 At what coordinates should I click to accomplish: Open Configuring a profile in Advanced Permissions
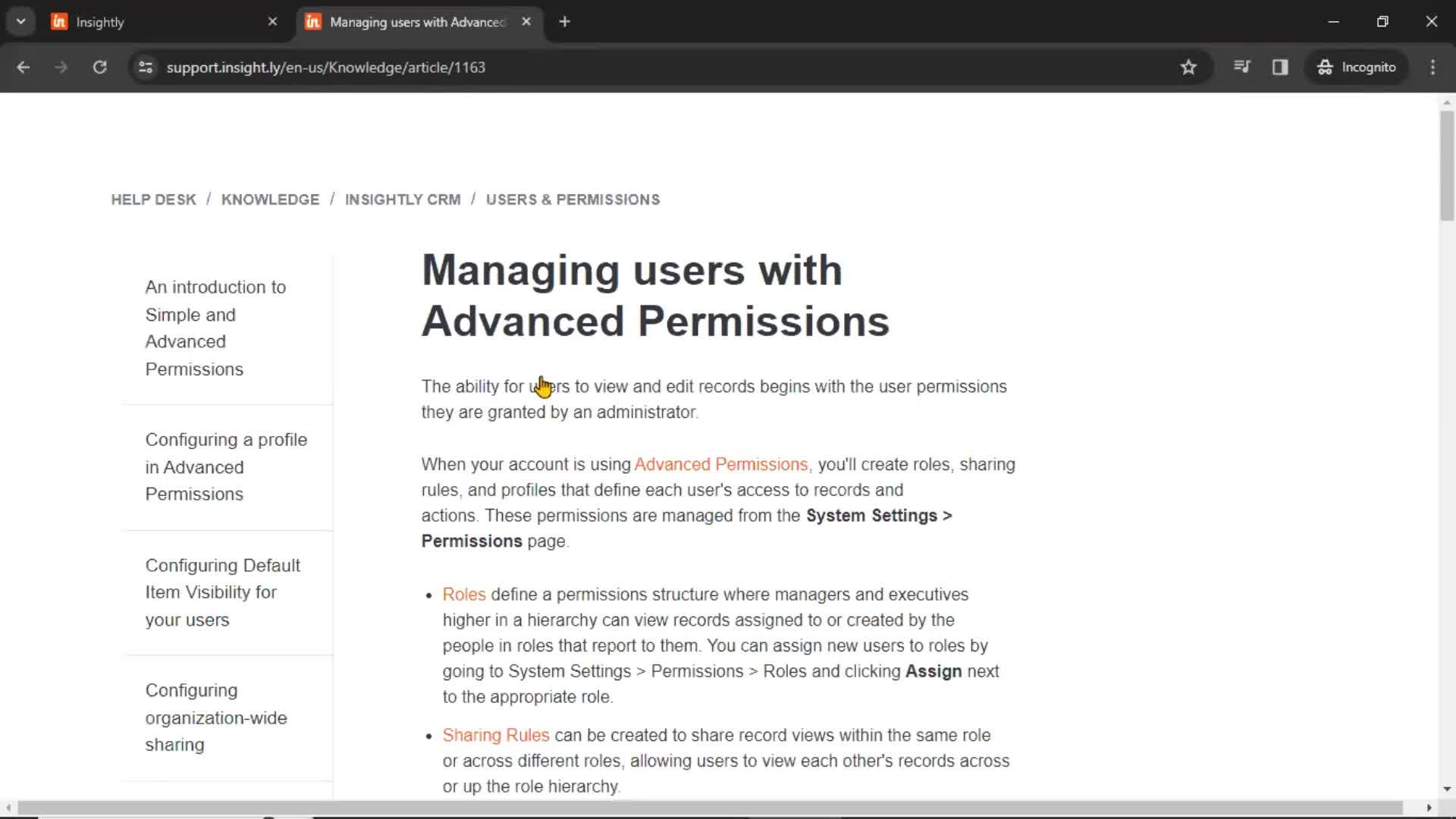226,467
